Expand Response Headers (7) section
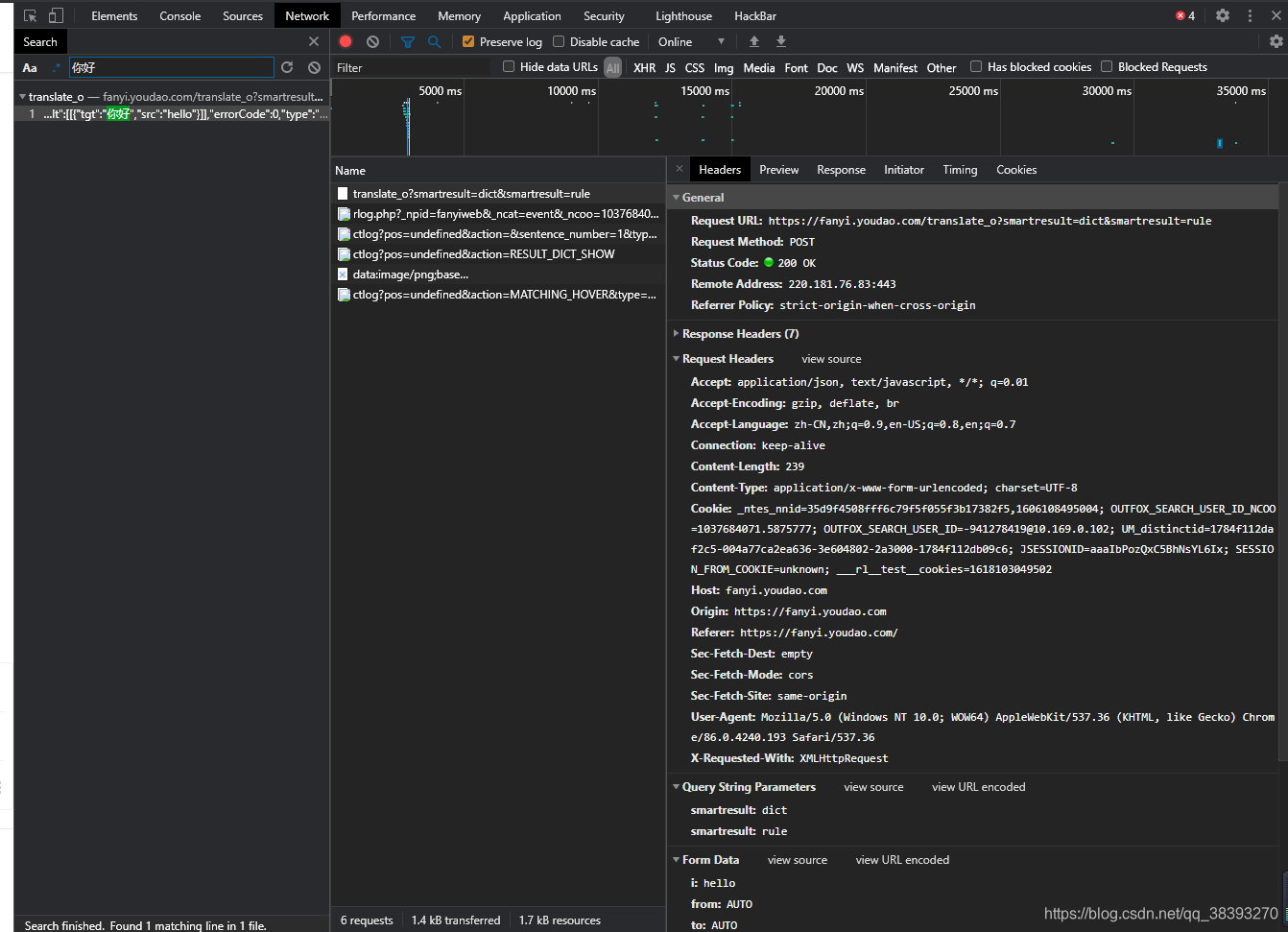This screenshot has width=1288, height=932. [676, 333]
